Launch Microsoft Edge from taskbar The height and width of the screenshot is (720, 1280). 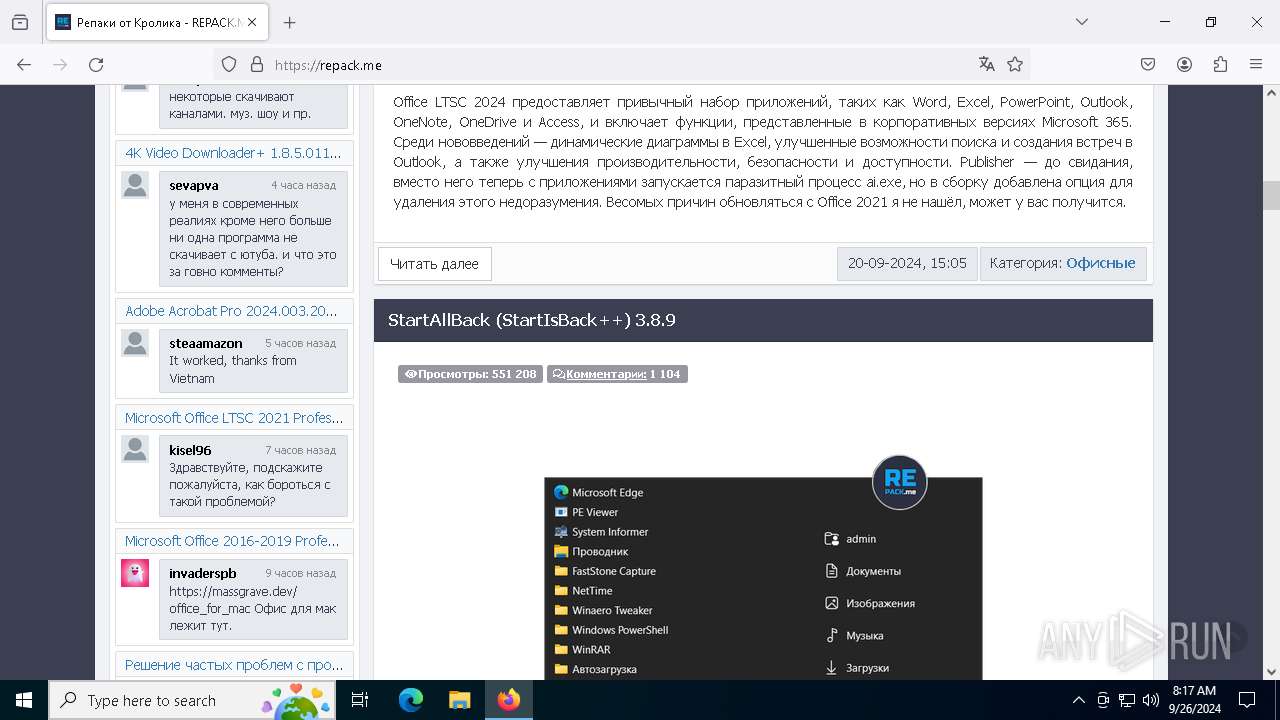411,700
